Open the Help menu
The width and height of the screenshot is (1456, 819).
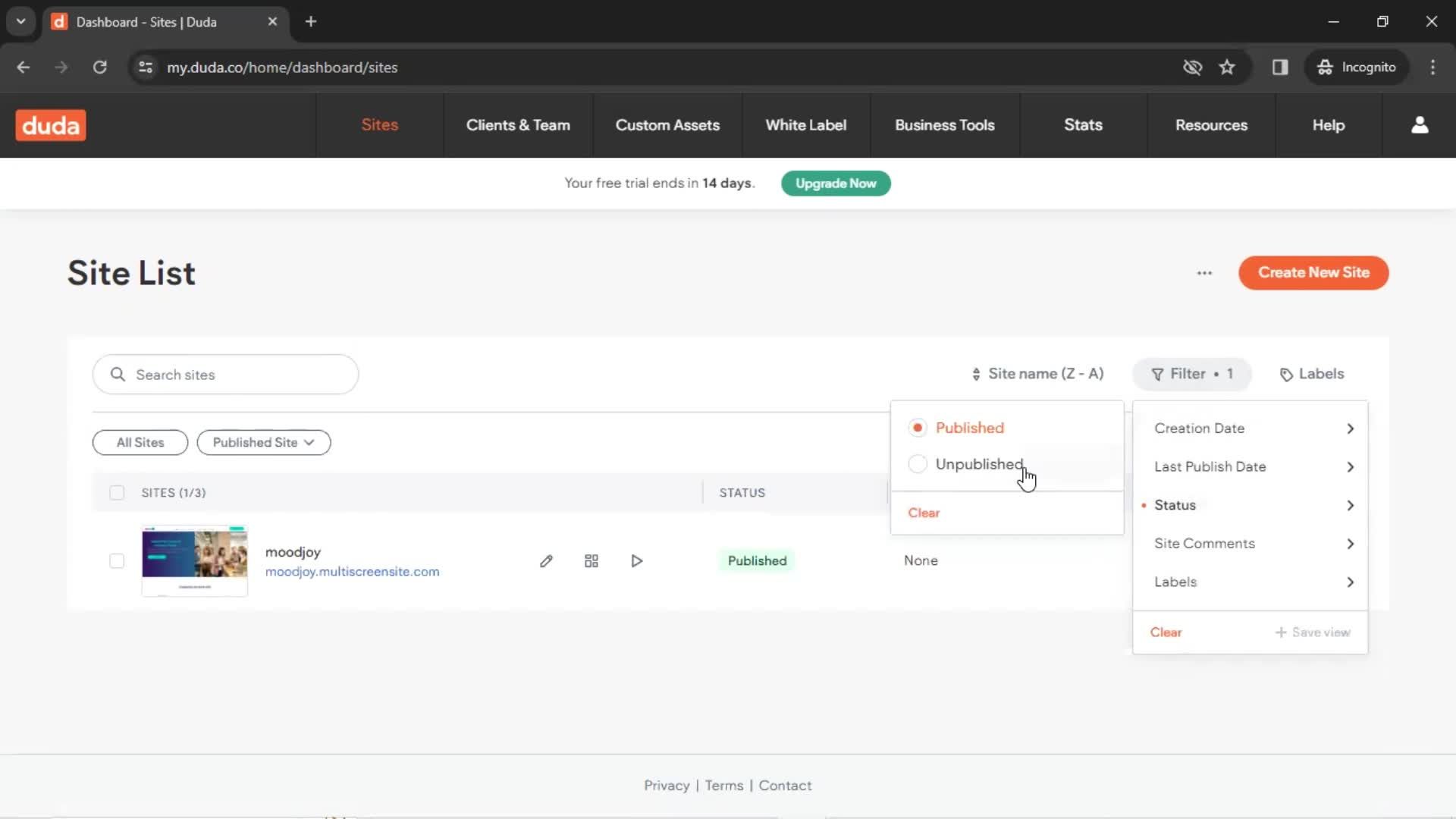[1329, 125]
